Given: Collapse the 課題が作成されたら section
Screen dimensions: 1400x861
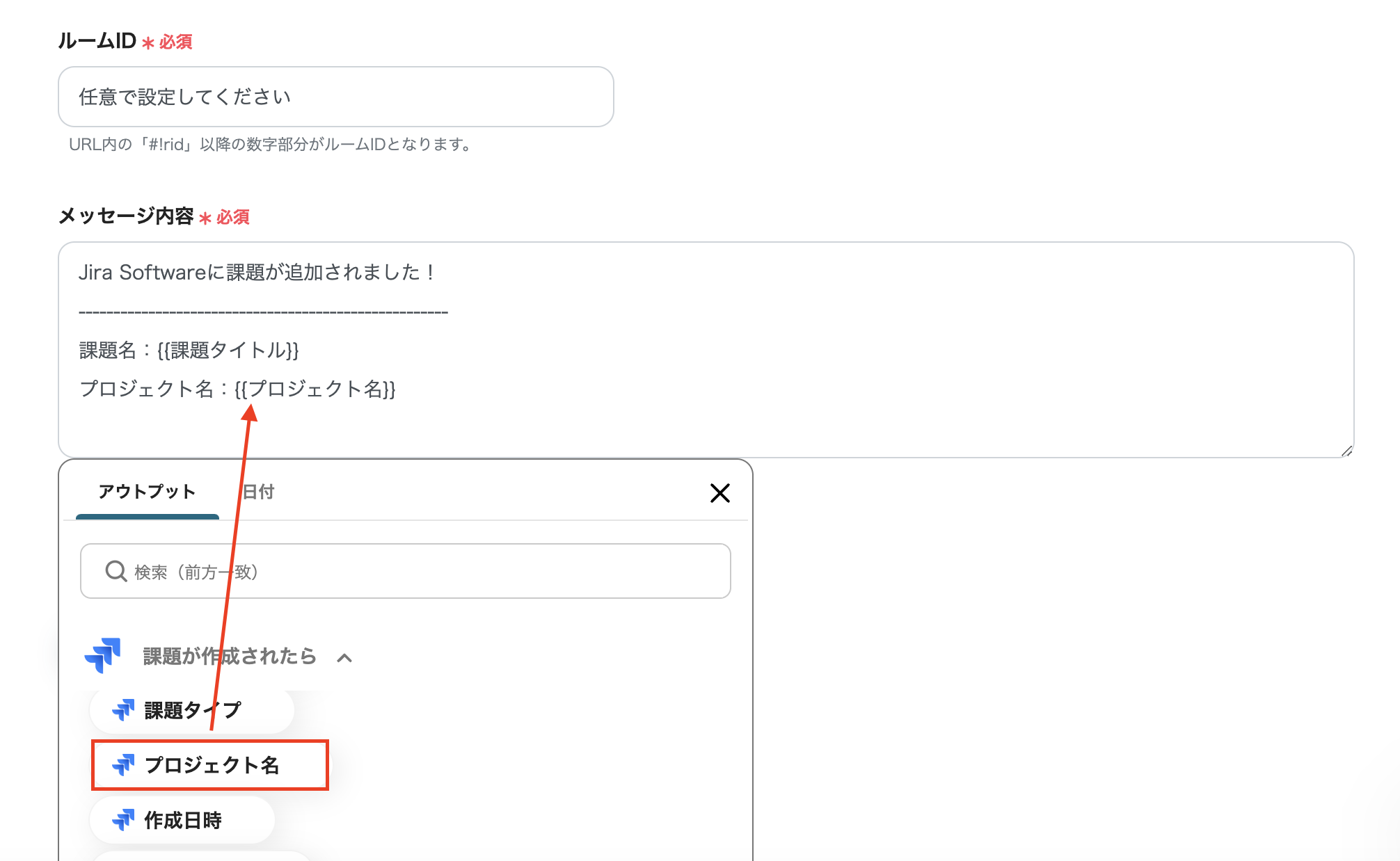Looking at the screenshot, I should (x=344, y=658).
